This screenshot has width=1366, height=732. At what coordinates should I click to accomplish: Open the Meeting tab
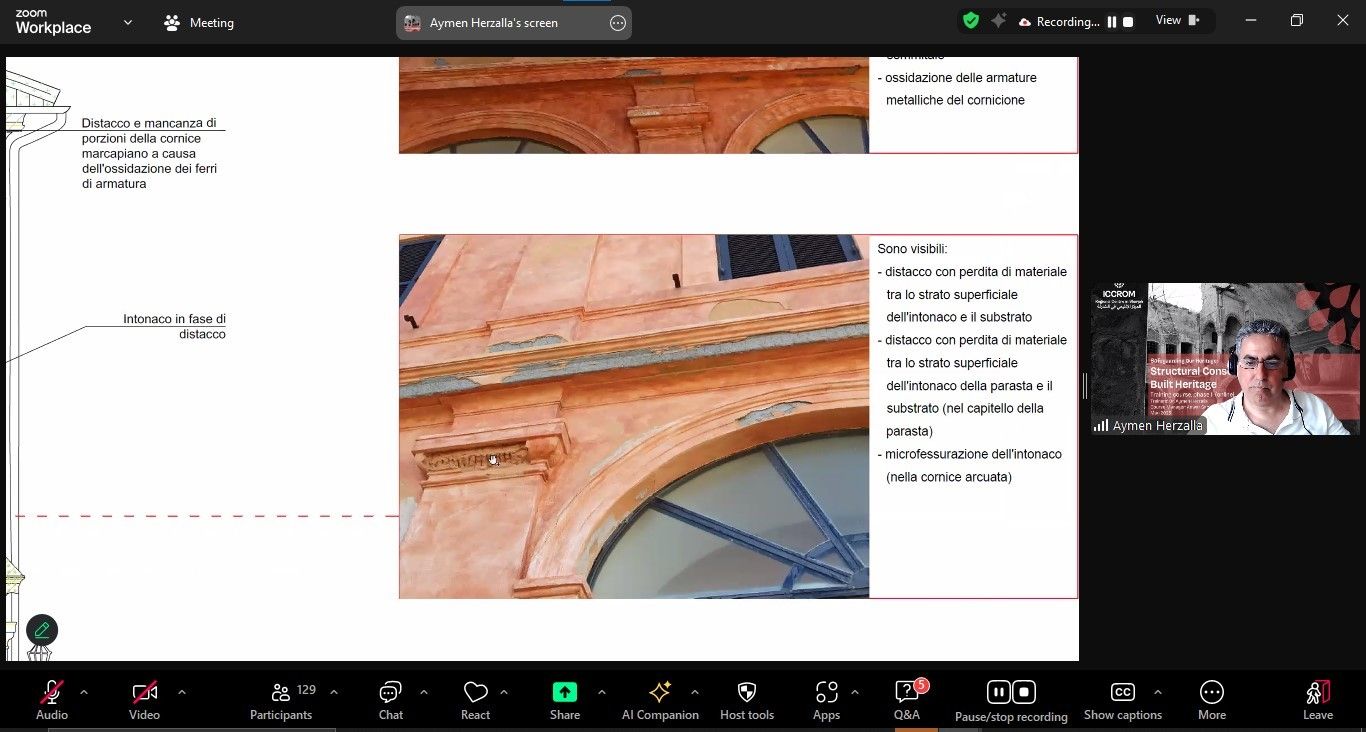pyautogui.click(x=199, y=22)
